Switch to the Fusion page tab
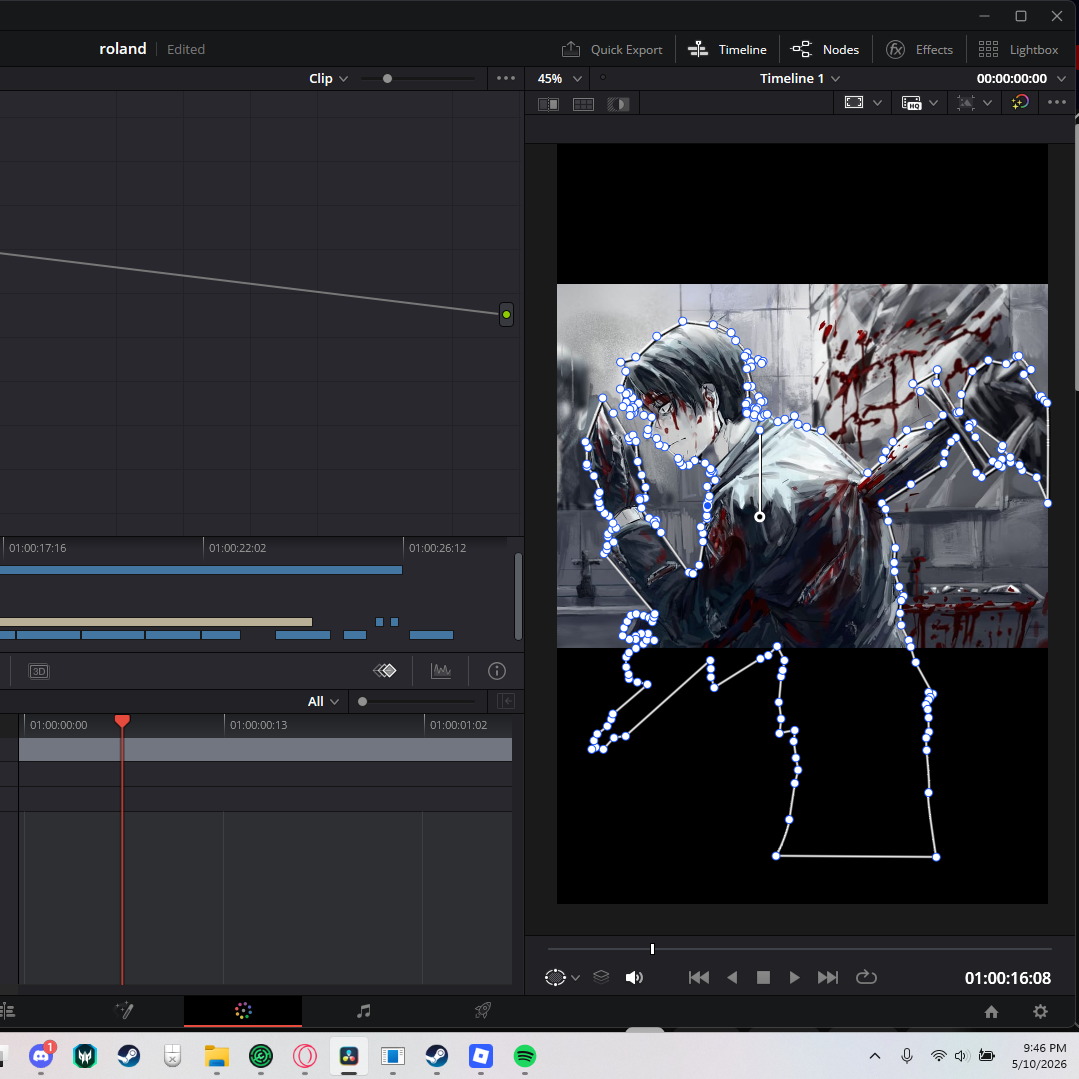Image resolution: width=1079 pixels, height=1079 pixels. tap(124, 1010)
